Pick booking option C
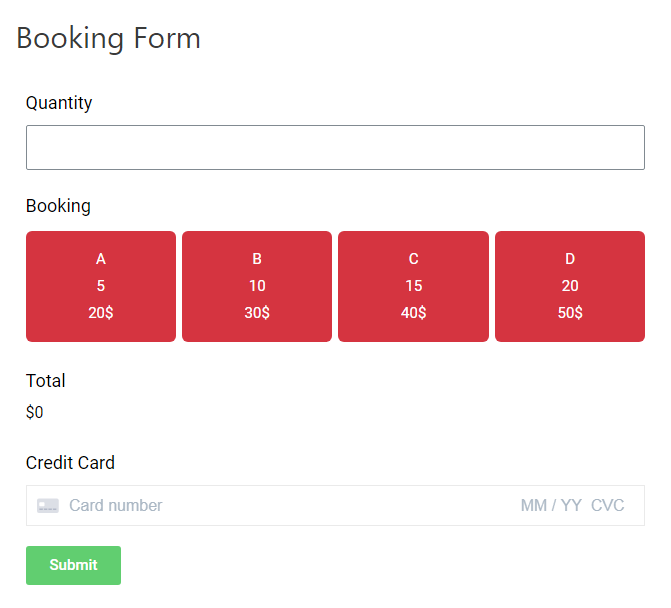 [413, 286]
